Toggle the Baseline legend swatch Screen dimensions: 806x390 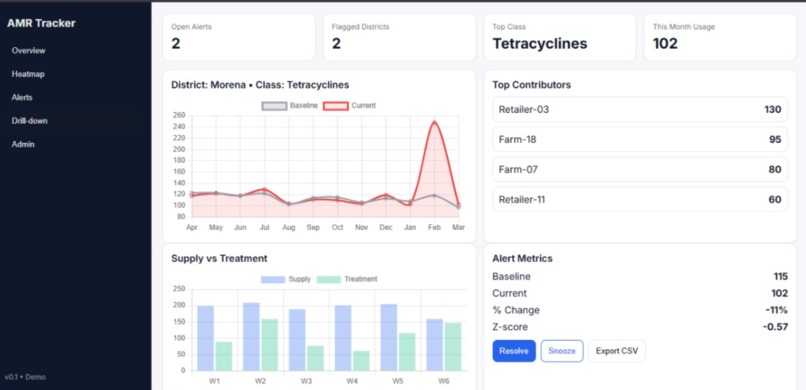[x=274, y=106]
